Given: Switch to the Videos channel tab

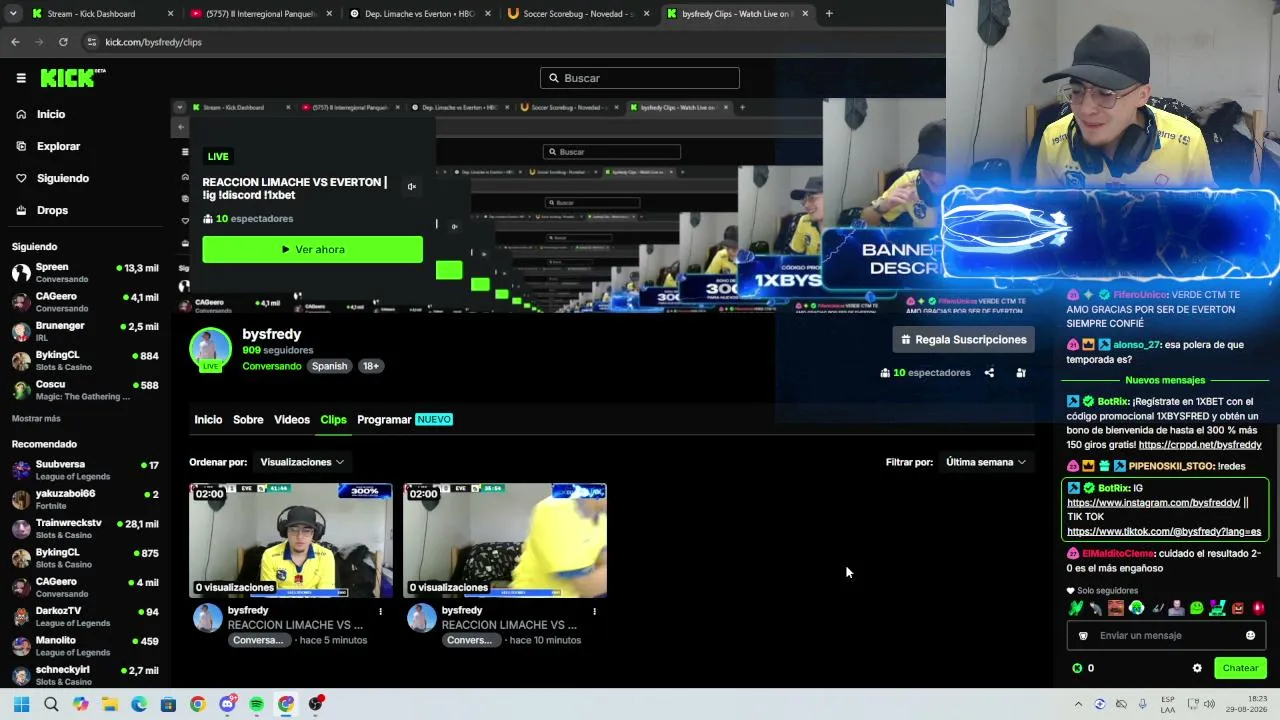Looking at the screenshot, I should (x=292, y=420).
